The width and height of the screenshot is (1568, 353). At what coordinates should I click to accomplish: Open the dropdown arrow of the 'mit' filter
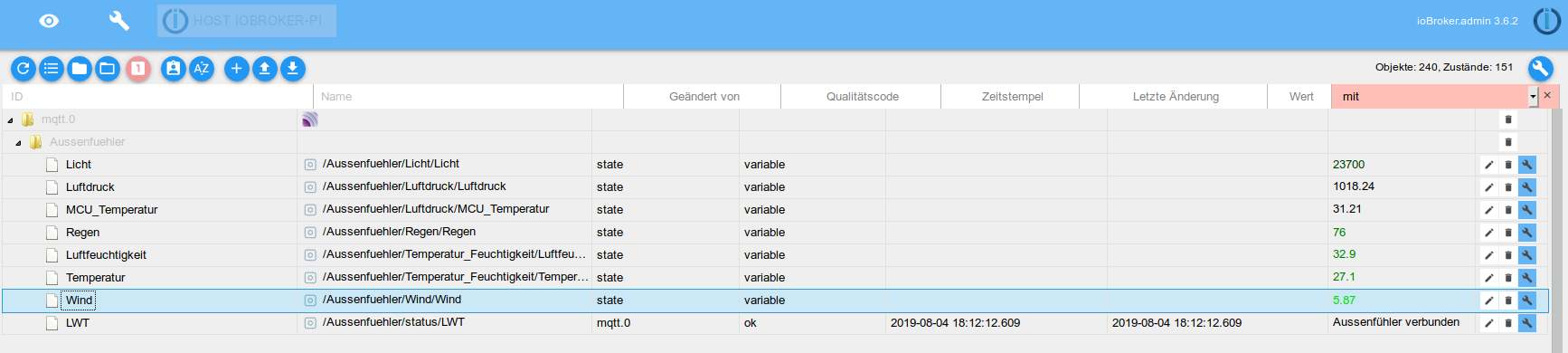(1533, 97)
